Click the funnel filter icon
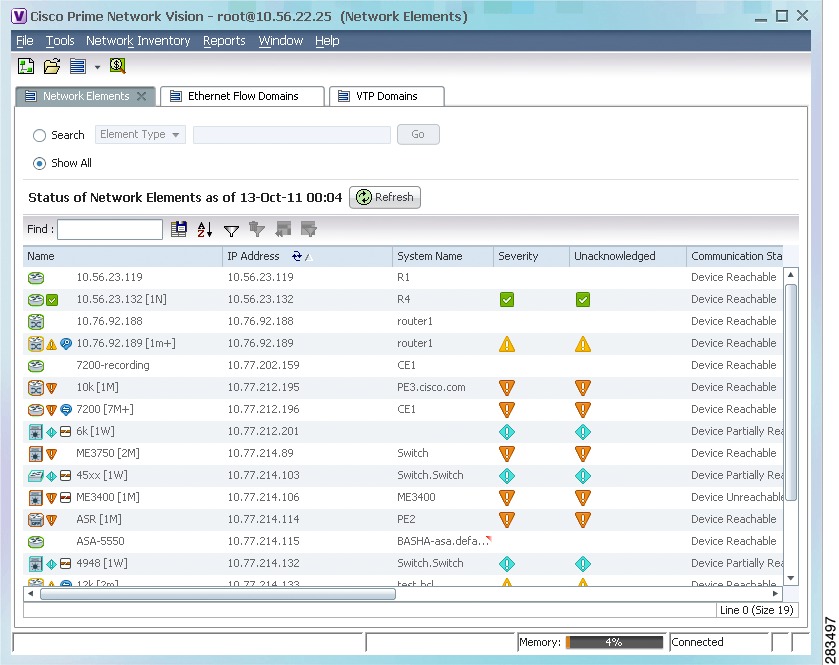Screen dimensions: 839x665 [231, 230]
